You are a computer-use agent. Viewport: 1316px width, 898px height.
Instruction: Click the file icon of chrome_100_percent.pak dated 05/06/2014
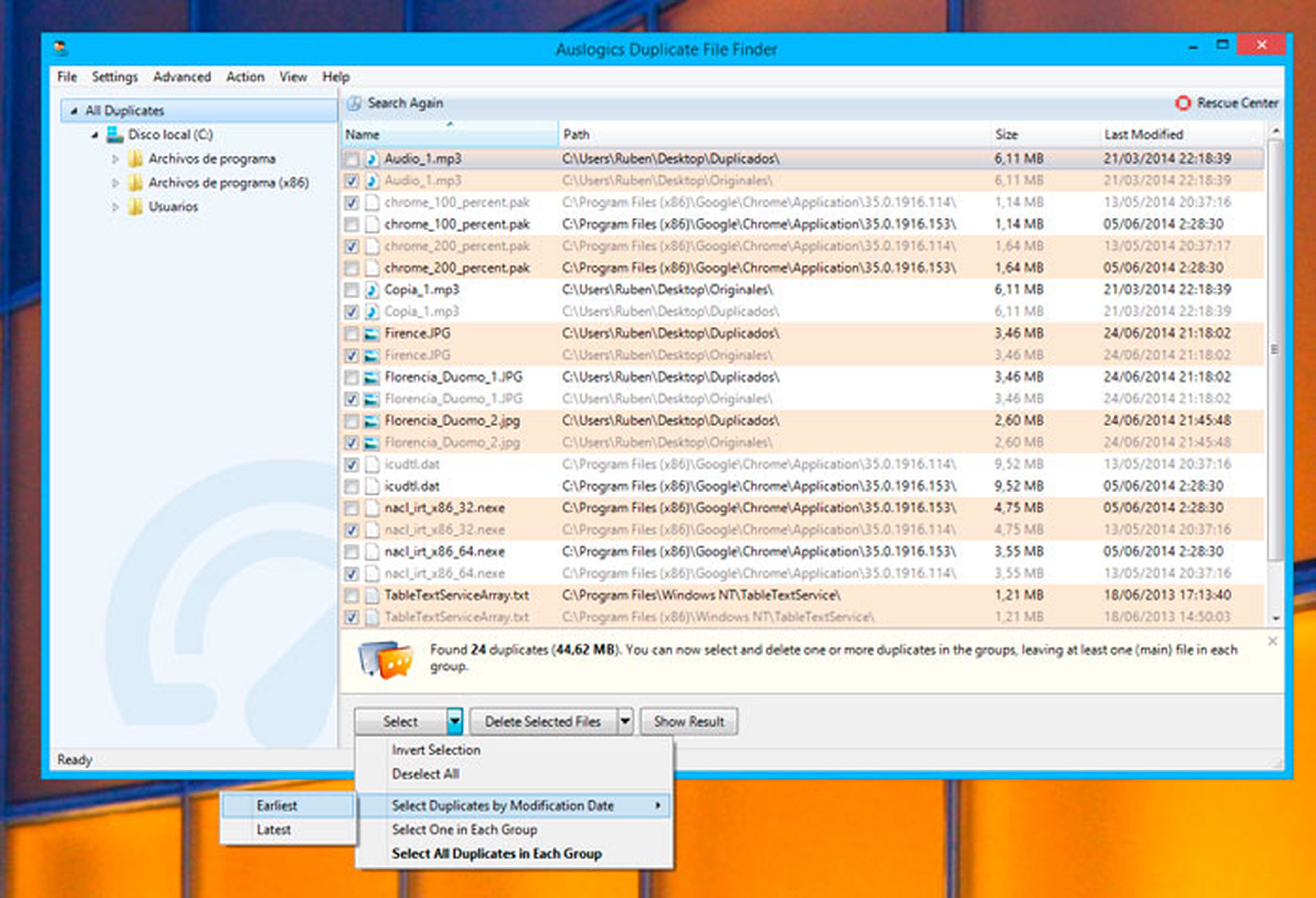pyautogui.click(x=371, y=224)
